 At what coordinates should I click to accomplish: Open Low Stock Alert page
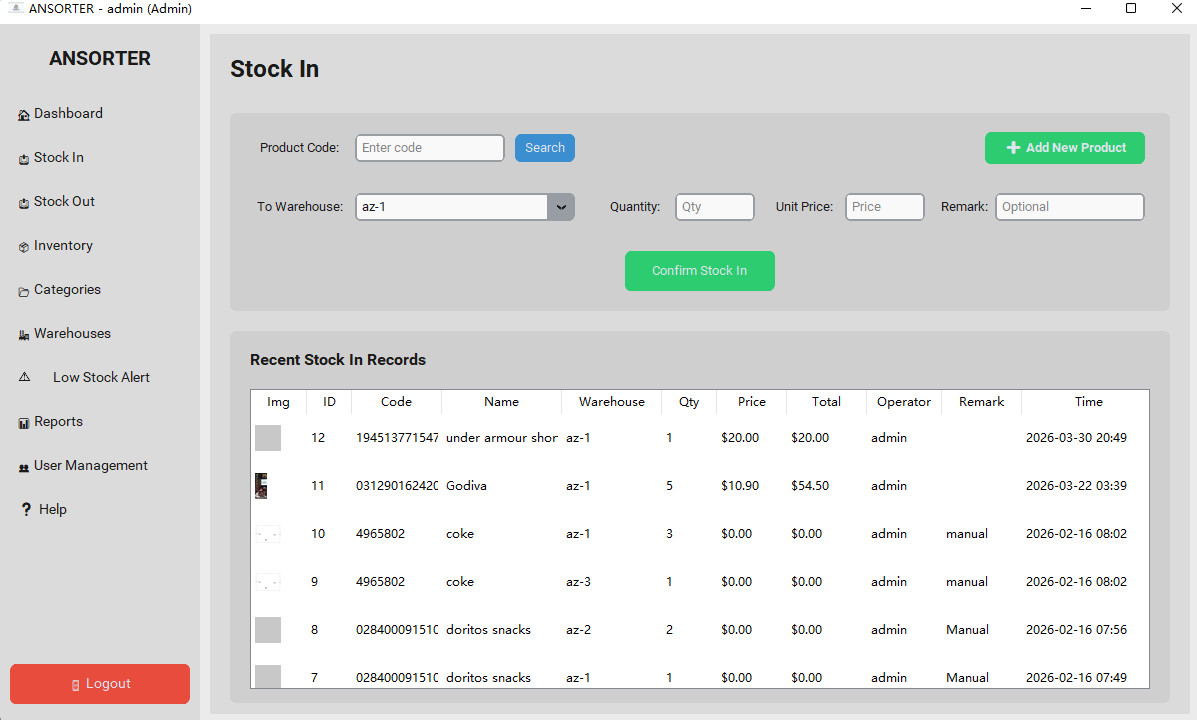click(102, 377)
